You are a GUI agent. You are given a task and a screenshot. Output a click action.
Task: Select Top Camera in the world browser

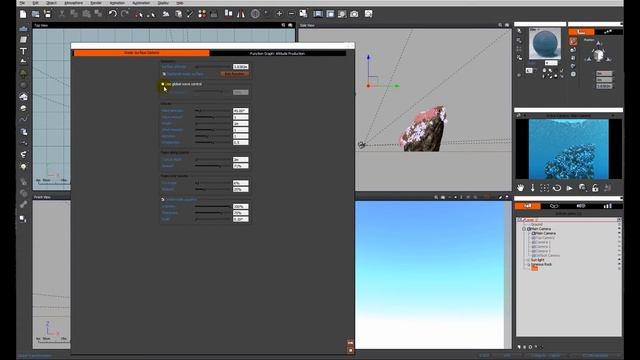click(x=546, y=238)
